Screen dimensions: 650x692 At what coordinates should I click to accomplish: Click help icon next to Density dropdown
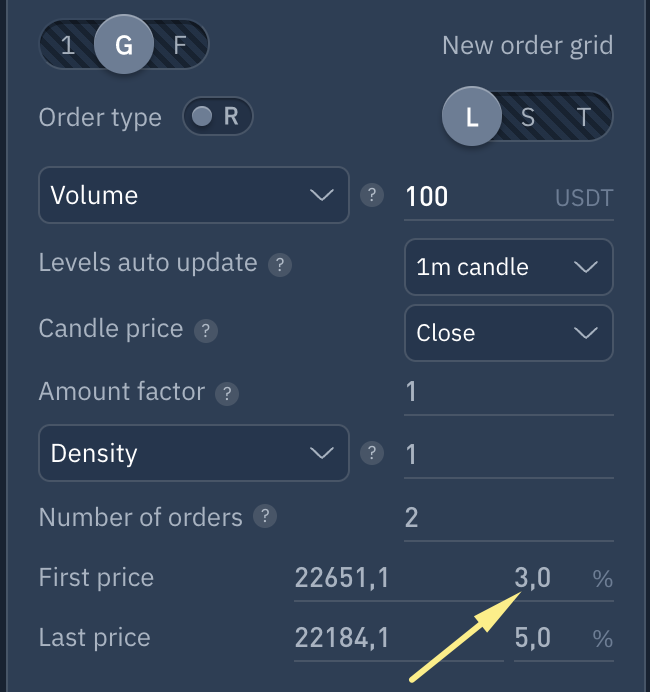coord(372,453)
